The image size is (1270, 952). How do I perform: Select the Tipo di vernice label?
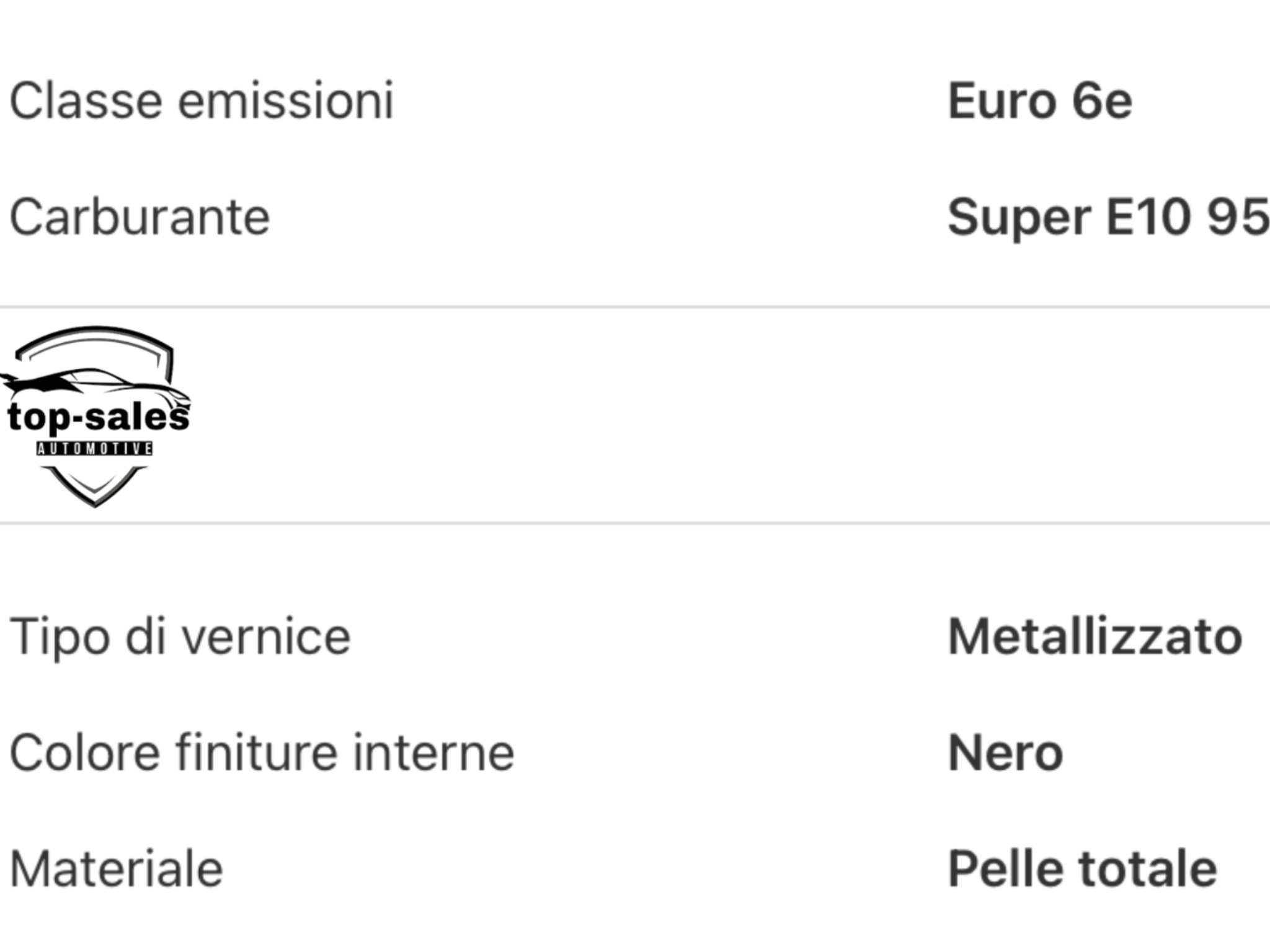(180, 637)
